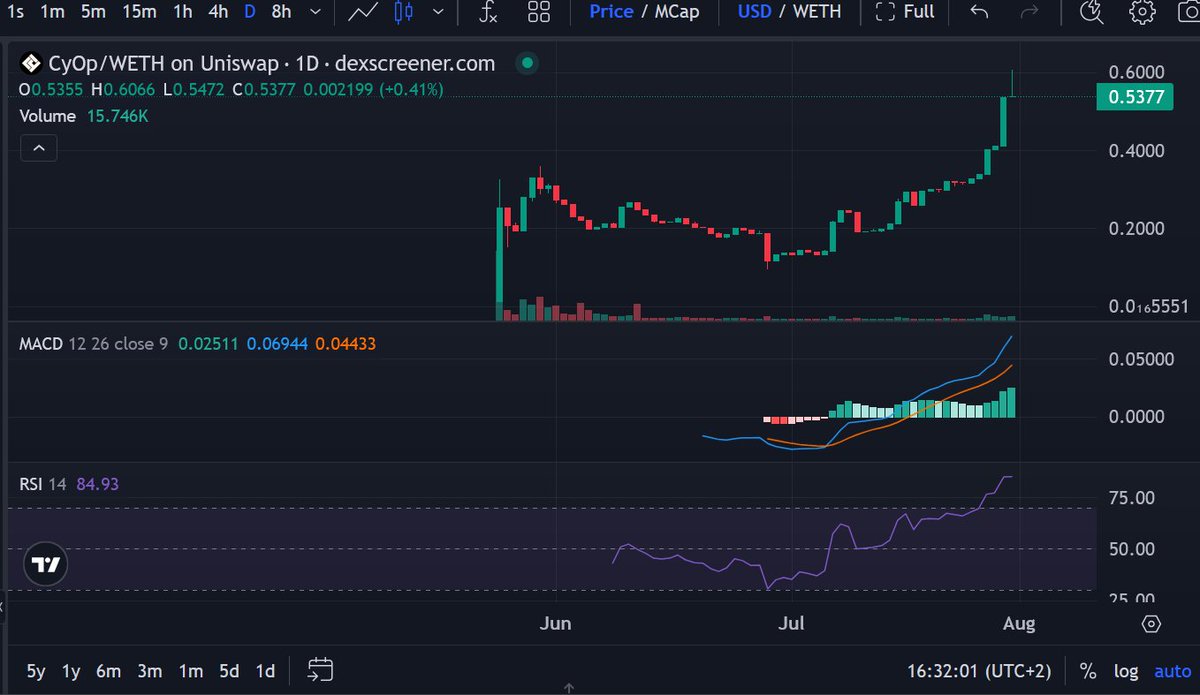Toggle the auto scale
The height and width of the screenshot is (695, 1200).
coord(1173,671)
